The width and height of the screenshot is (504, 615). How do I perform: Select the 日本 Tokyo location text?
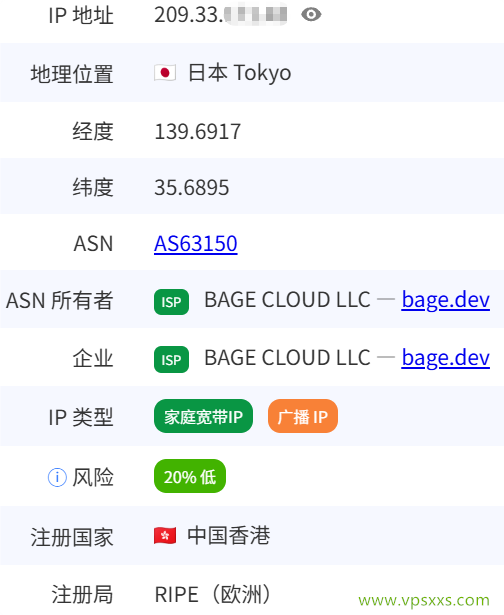pos(240,73)
